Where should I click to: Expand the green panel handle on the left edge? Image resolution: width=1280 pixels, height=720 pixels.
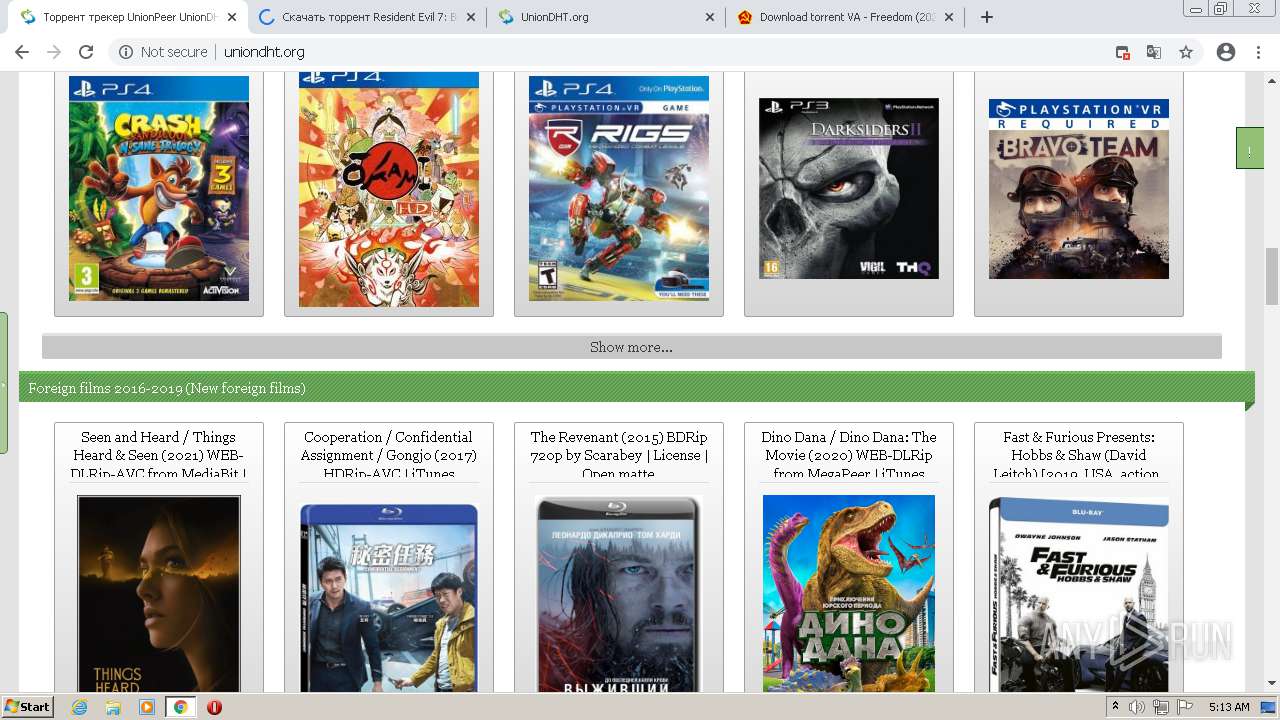pyautogui.click(x=4, y=383)
